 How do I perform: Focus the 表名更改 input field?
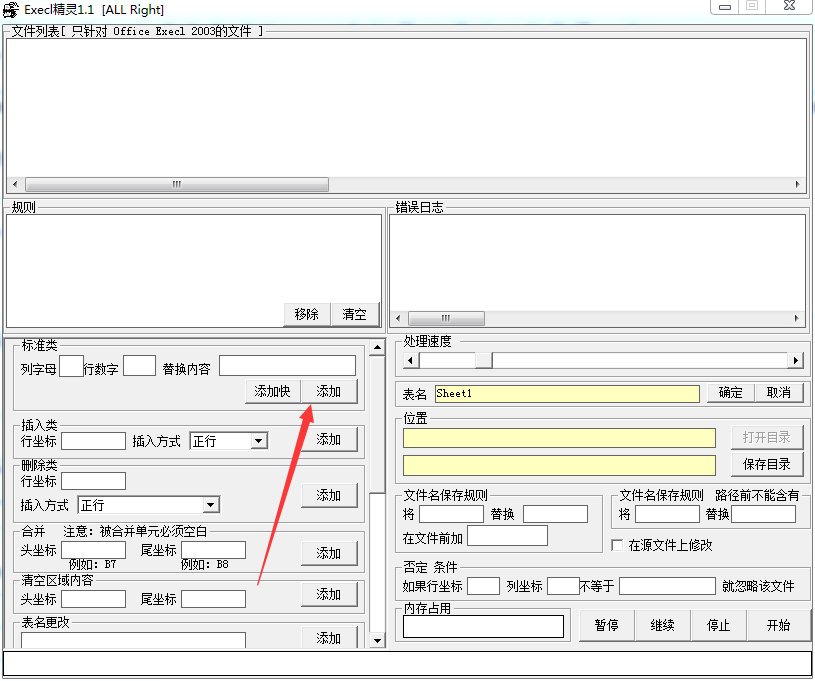point(133,640)
